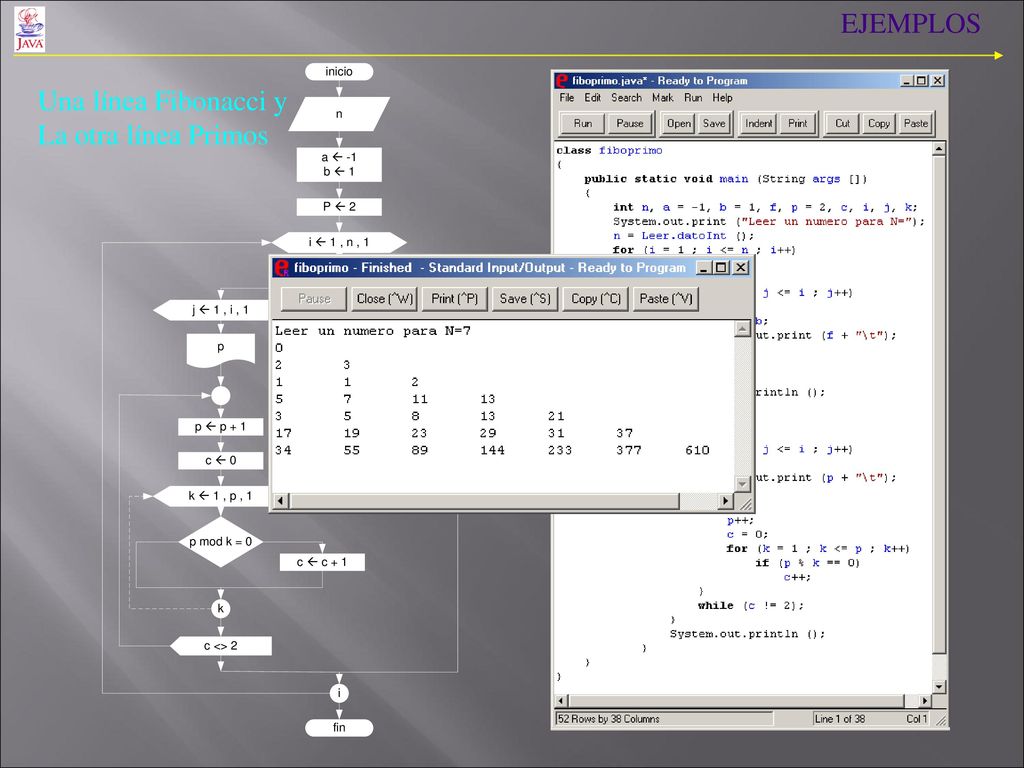Click the editor toolbar Paste button

(916, 123)
